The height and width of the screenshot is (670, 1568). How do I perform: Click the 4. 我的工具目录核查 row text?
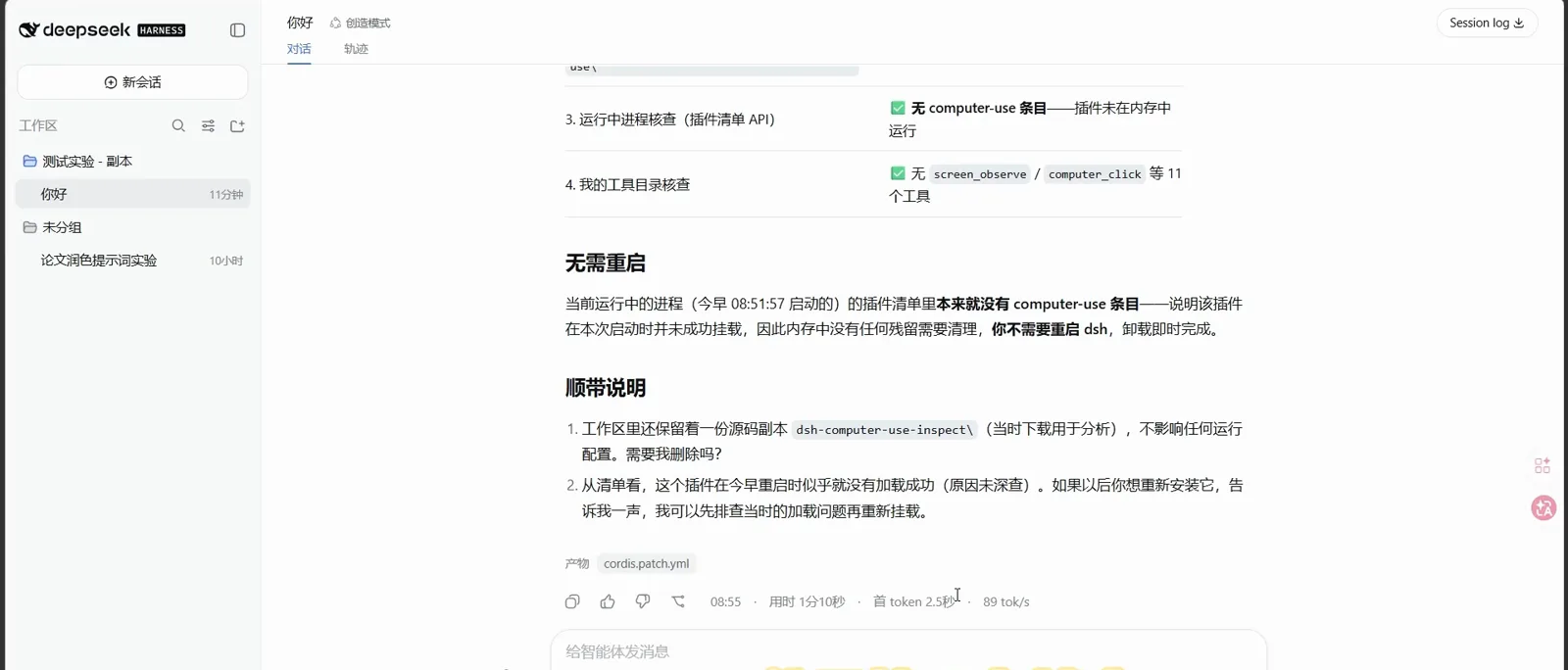point(627,184)
